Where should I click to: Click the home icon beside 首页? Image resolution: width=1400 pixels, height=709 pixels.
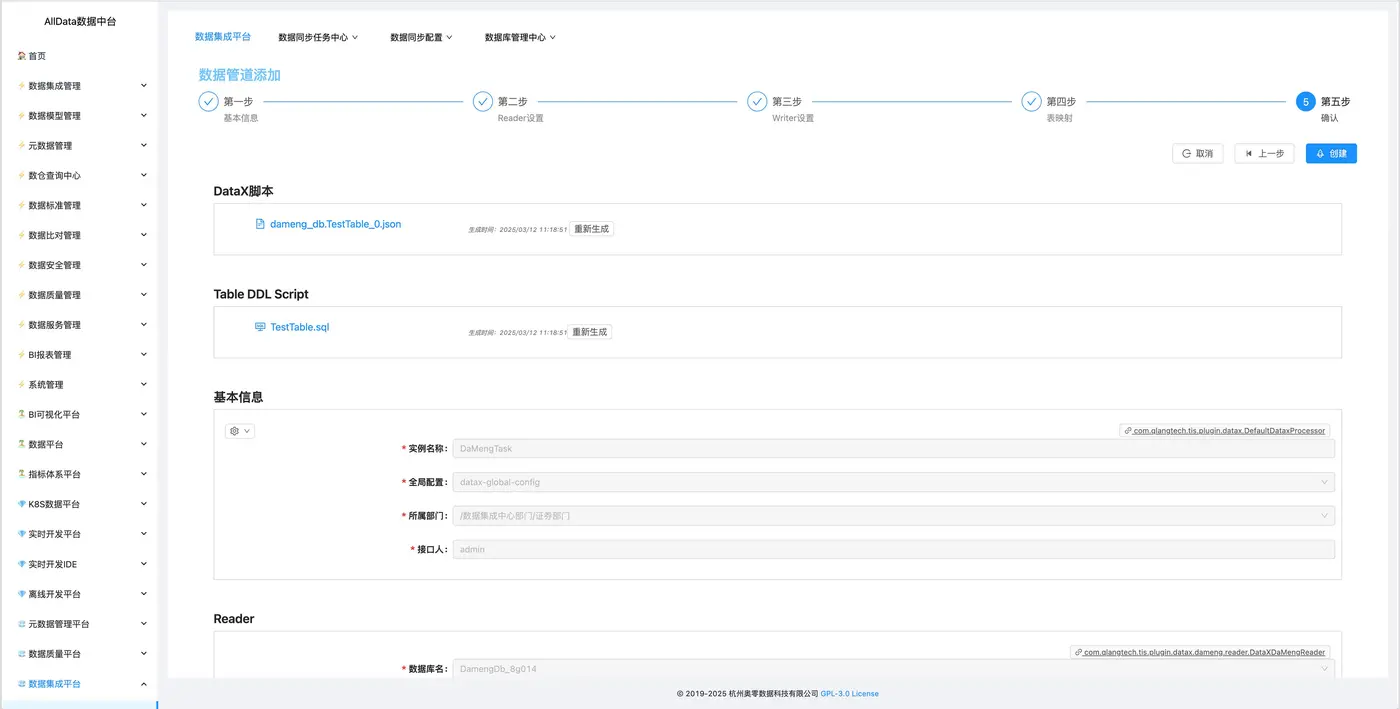pyautogui.click(x=21, y=56)
